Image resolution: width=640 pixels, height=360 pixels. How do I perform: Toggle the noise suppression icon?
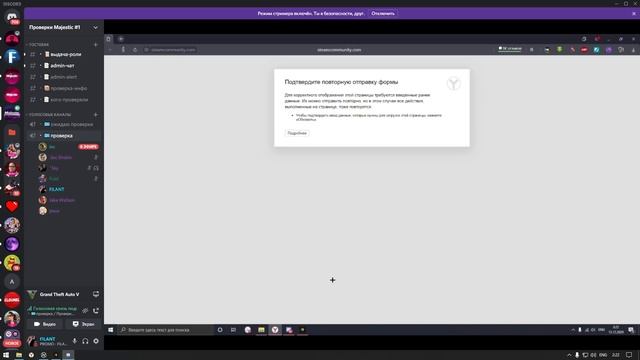[85, 311]
